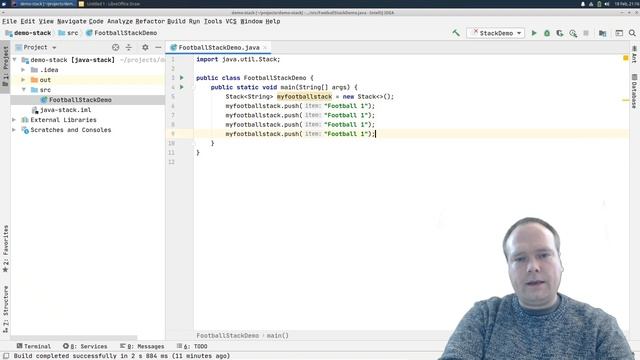This screenshot has height=360, width=640.
Task: Open StackDemo run configuration dropdown
Action: point(496,33)
